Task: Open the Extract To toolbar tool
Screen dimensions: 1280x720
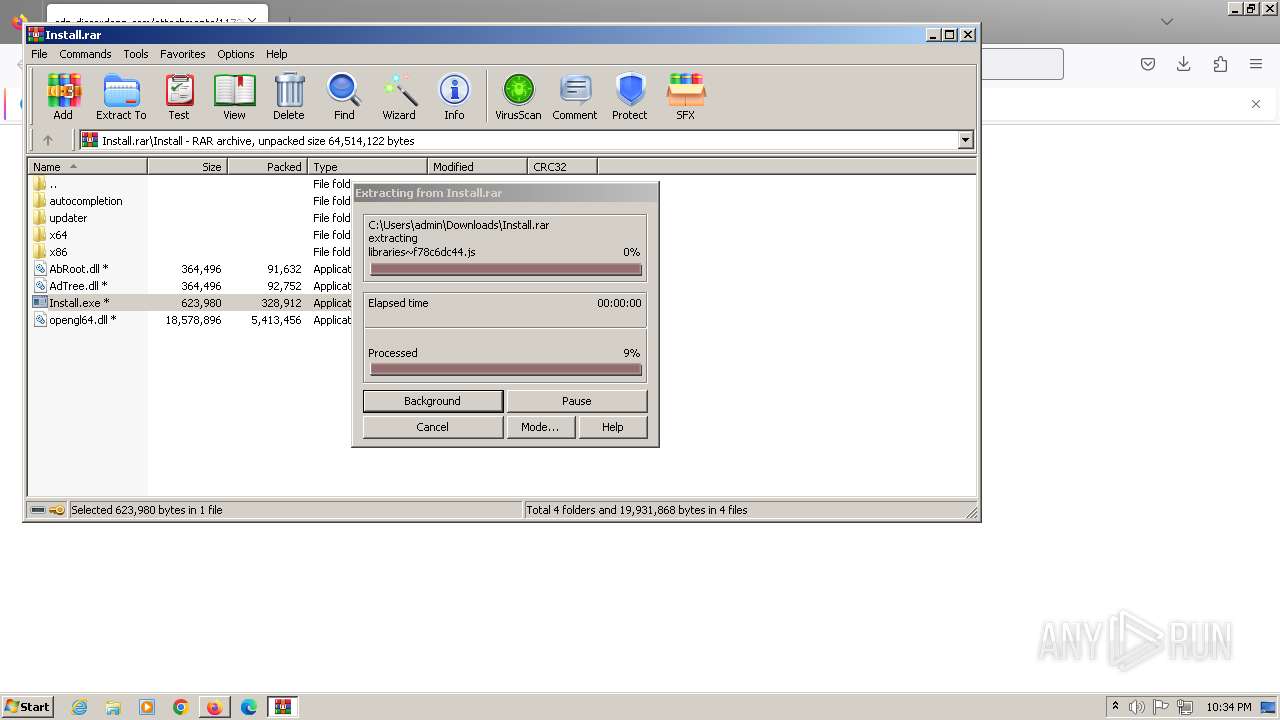Action: [121, 97]
